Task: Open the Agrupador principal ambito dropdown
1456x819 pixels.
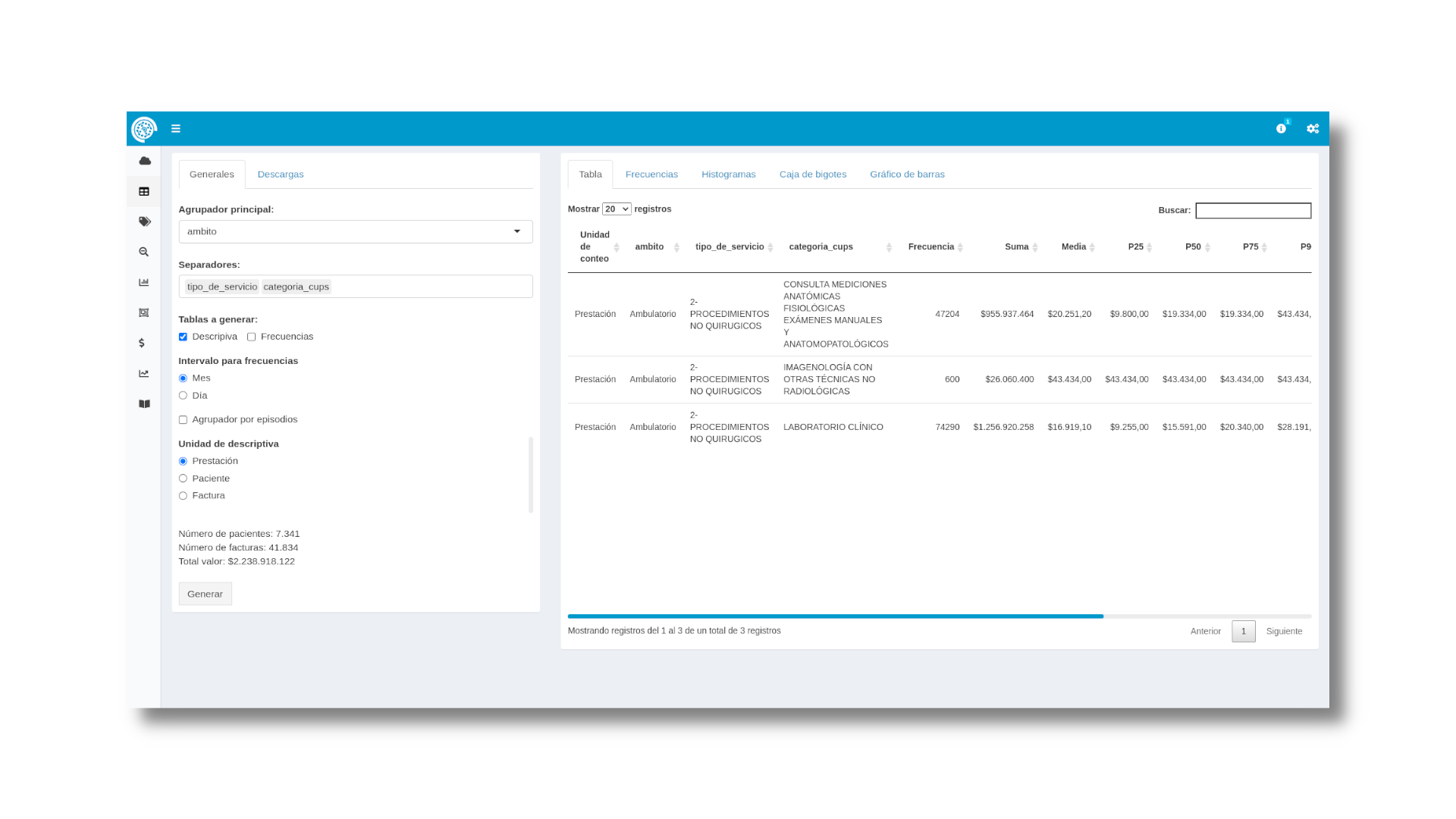Action: click(355, 231)
